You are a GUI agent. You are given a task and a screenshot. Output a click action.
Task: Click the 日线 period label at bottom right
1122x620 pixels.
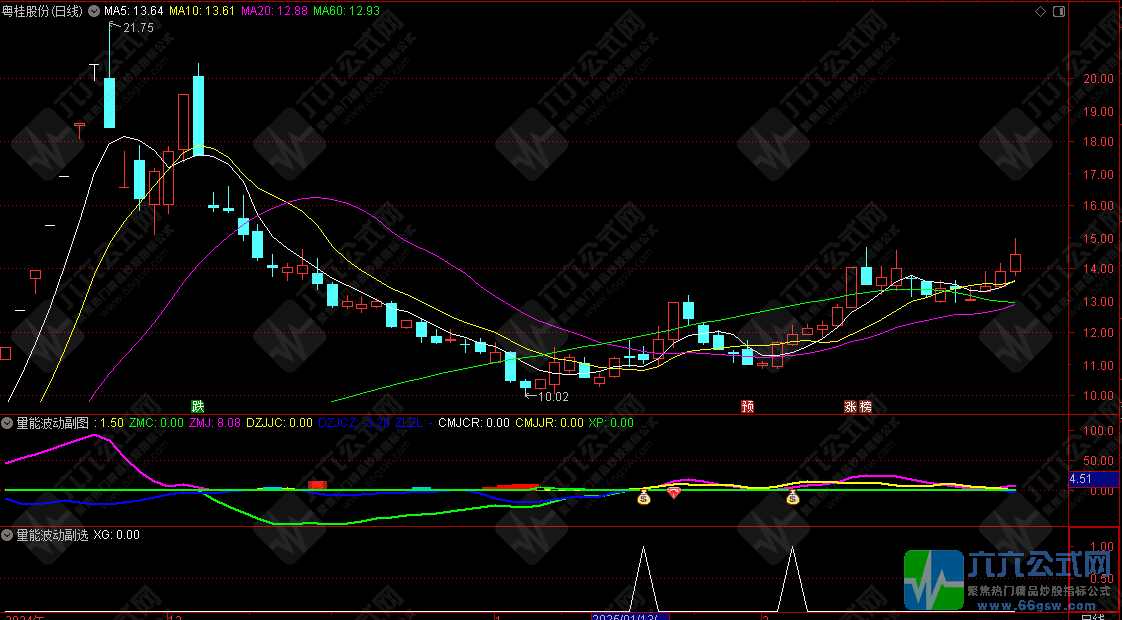tap(1095, 615)
